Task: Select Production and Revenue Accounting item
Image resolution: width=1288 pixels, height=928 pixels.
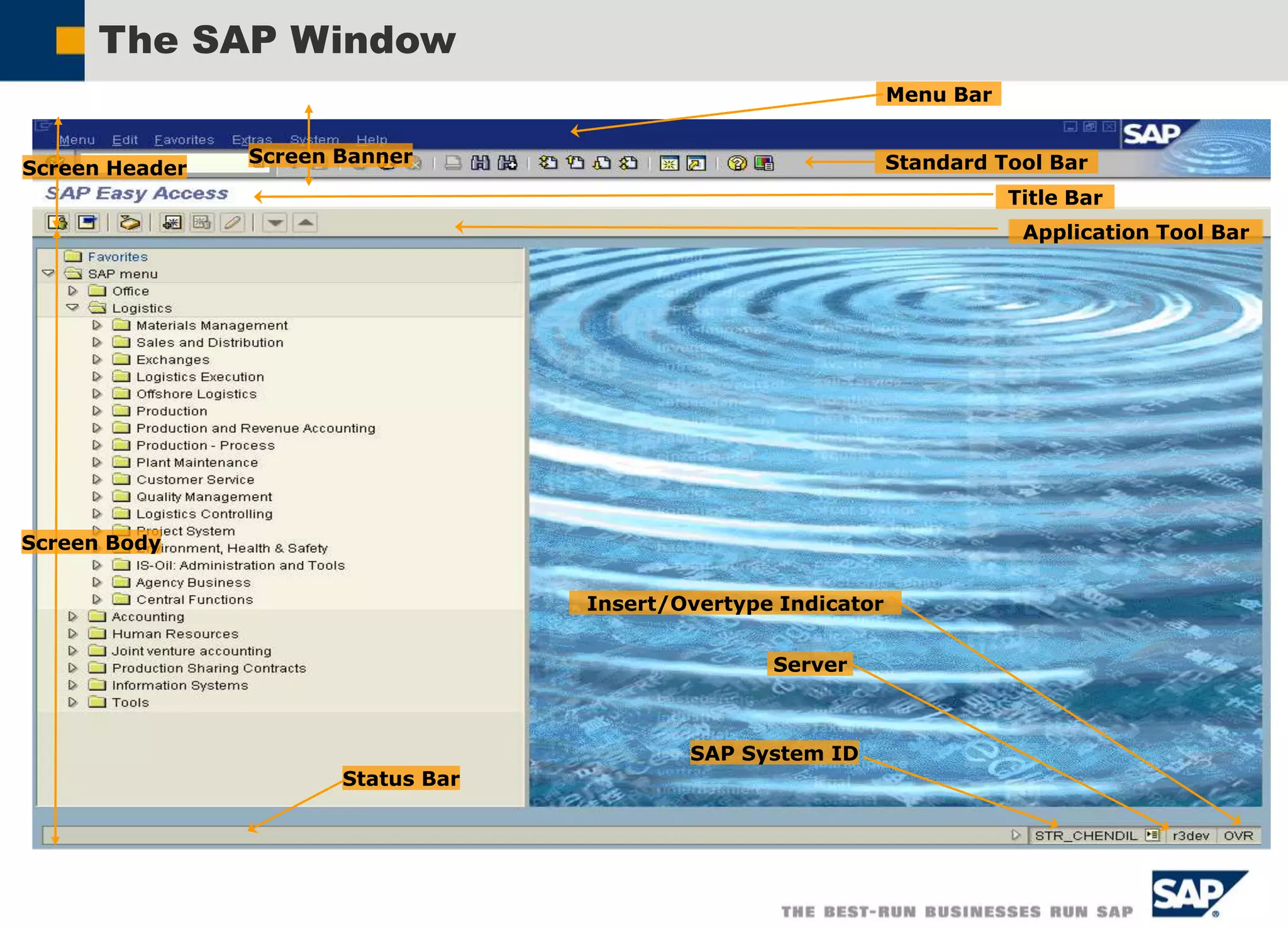Action: pos(256,428)
